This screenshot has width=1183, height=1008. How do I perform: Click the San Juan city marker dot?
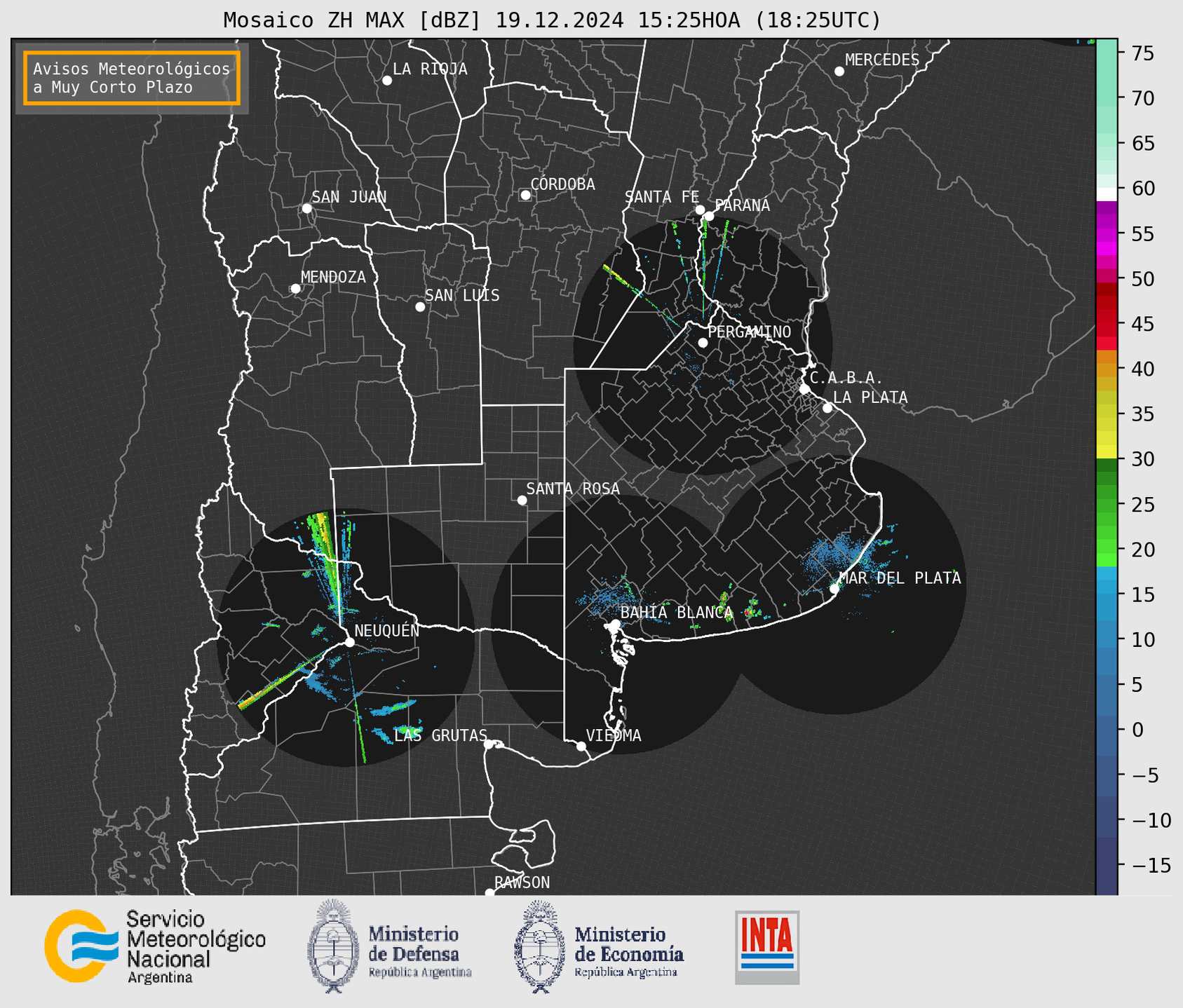click(x=306, y=208)
